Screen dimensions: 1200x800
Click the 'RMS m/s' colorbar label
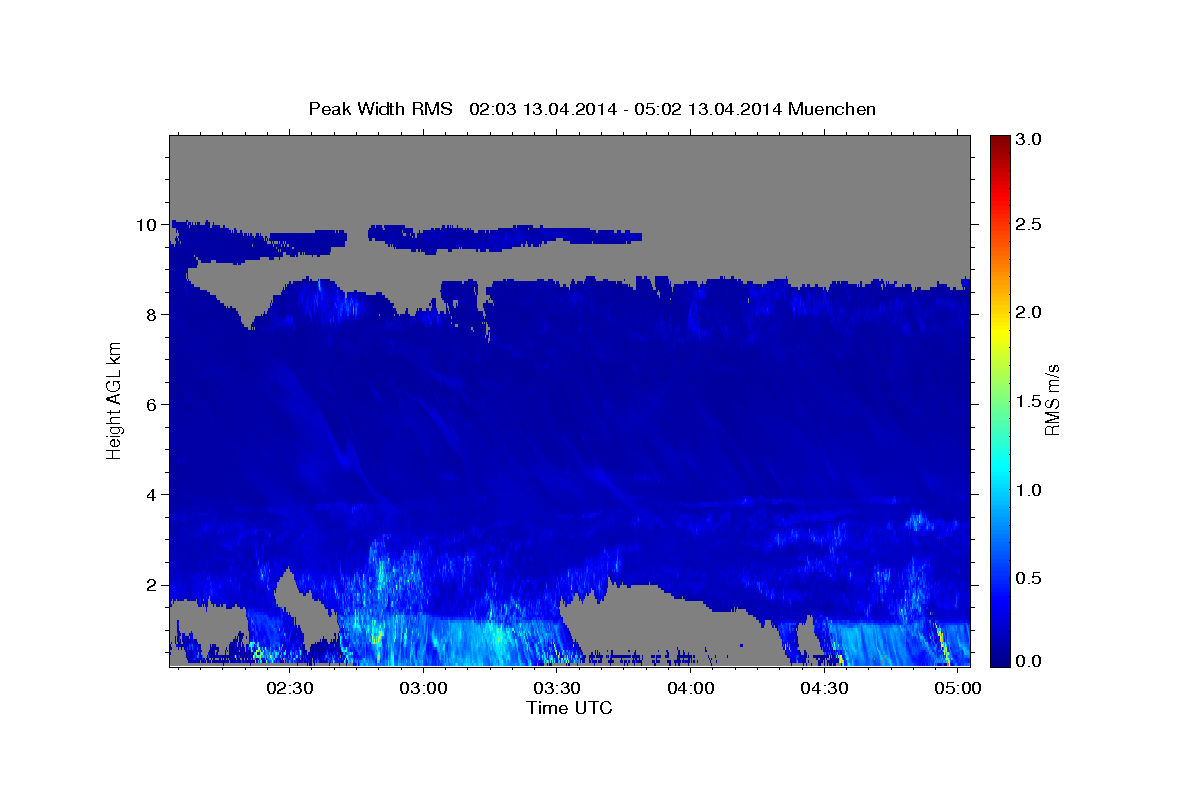pyautogui.click(x=1052, y=400)
